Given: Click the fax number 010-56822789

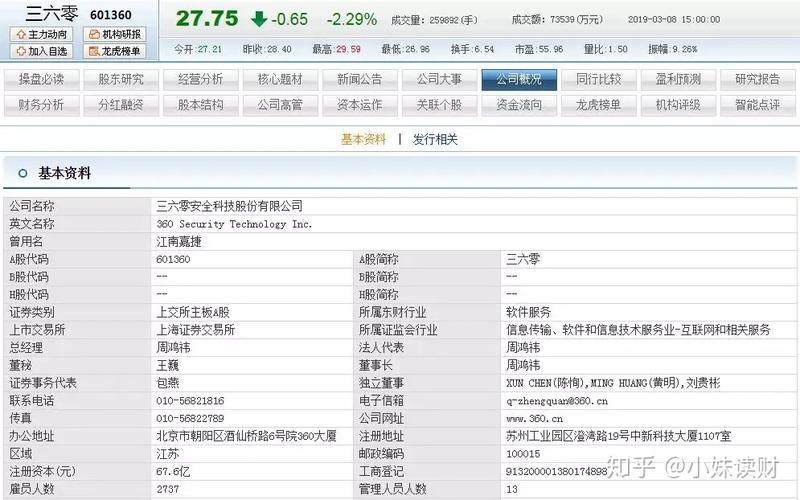Looking at the screenshot, I should pyautogui.click(x=190, y=418).
